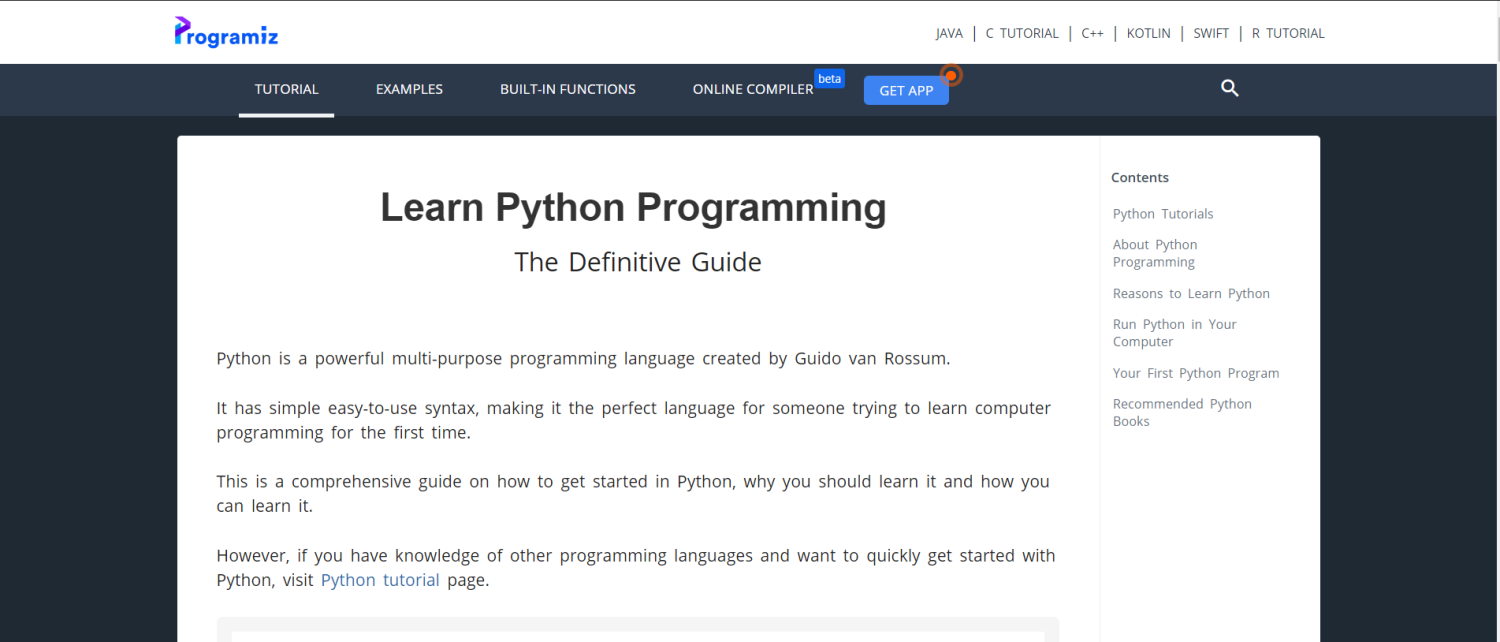
Task: Select the BUILT-IN FUNCTIONS tab
Action: click(x=567, y=89)
